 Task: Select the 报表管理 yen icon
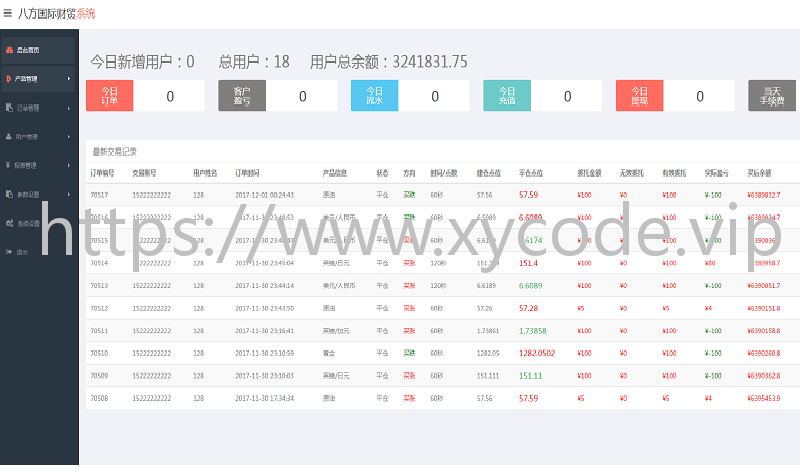point(8,165)
